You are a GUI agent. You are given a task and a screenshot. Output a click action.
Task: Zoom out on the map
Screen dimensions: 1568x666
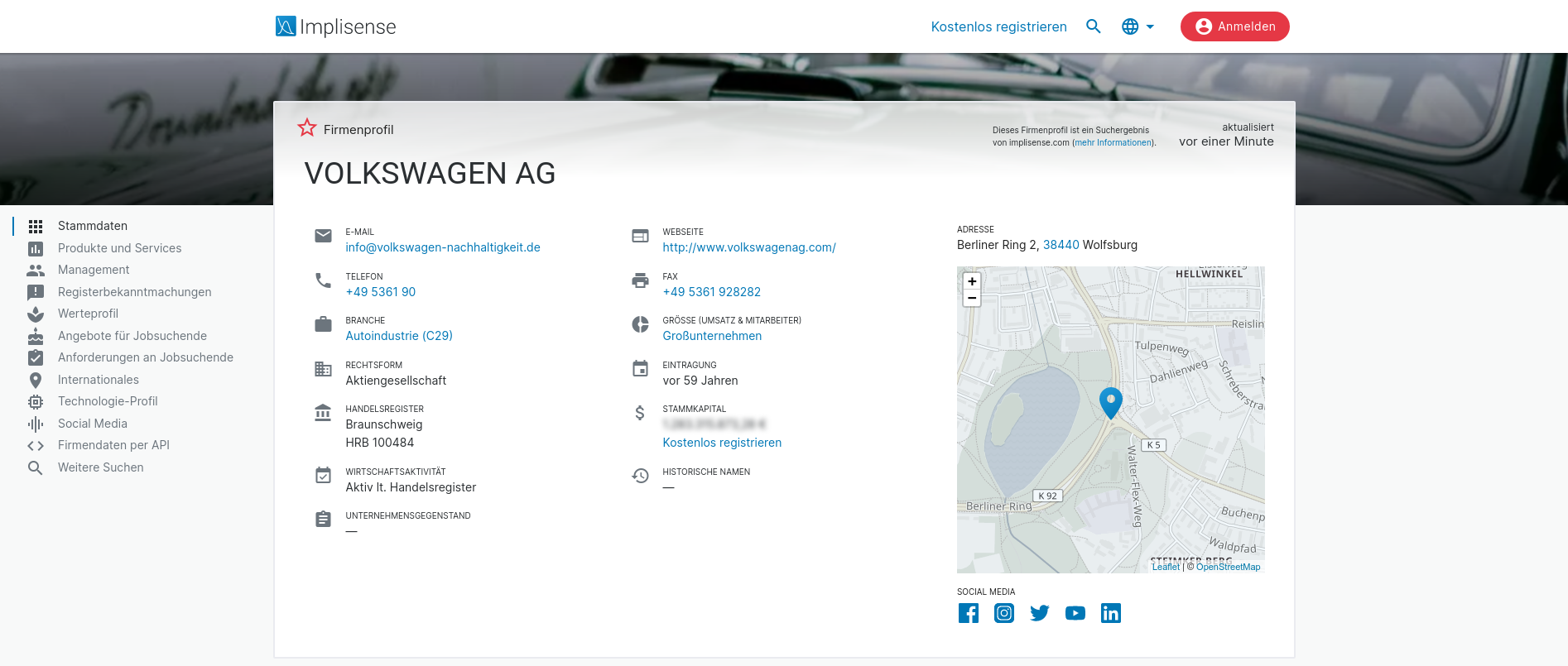pyautogui.click(x=972, y=299)
